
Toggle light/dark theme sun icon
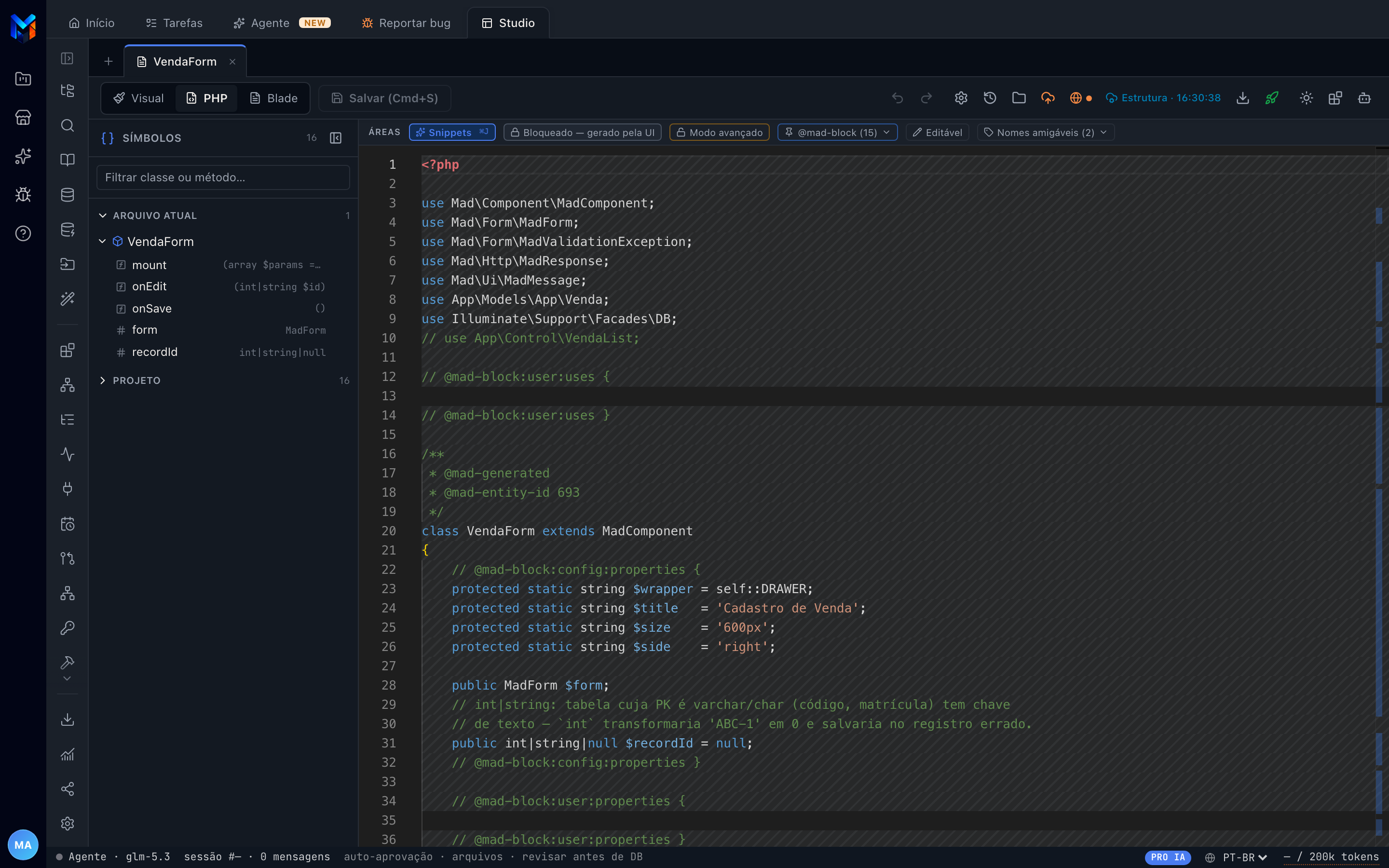pyautogui.click(x=1307, y=98)
